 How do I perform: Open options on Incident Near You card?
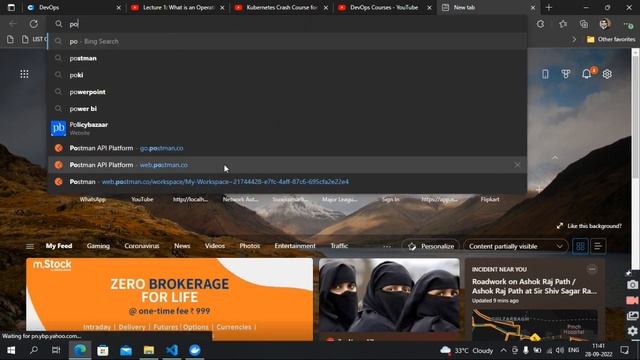click(592, 269)
